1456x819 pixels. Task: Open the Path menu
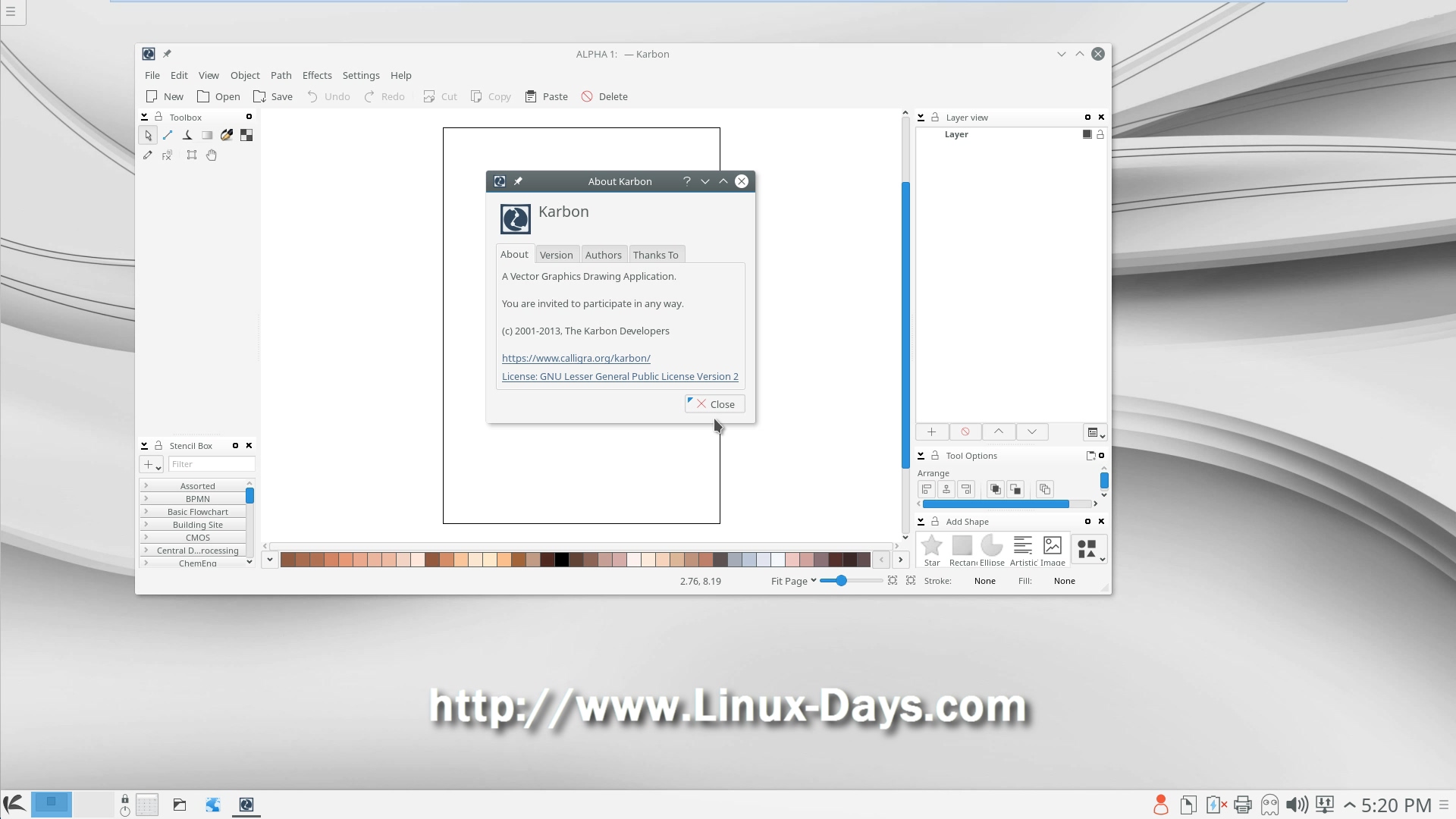(281, 75)
